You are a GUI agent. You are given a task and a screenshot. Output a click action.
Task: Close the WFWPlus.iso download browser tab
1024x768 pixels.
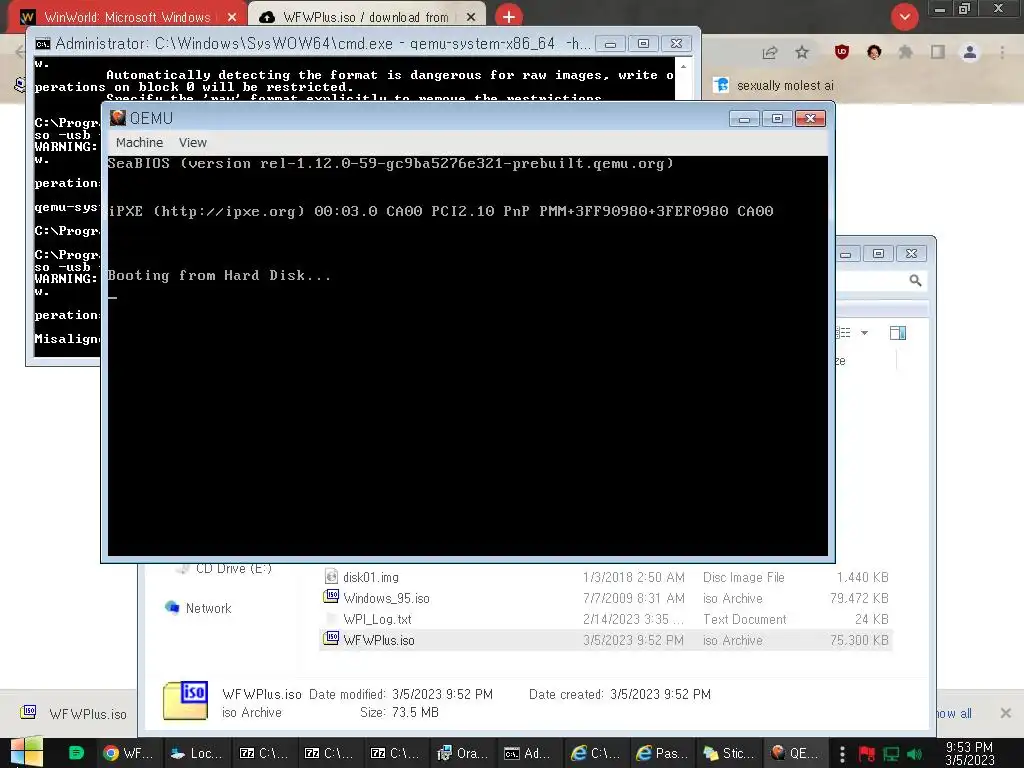pos(471,17)
